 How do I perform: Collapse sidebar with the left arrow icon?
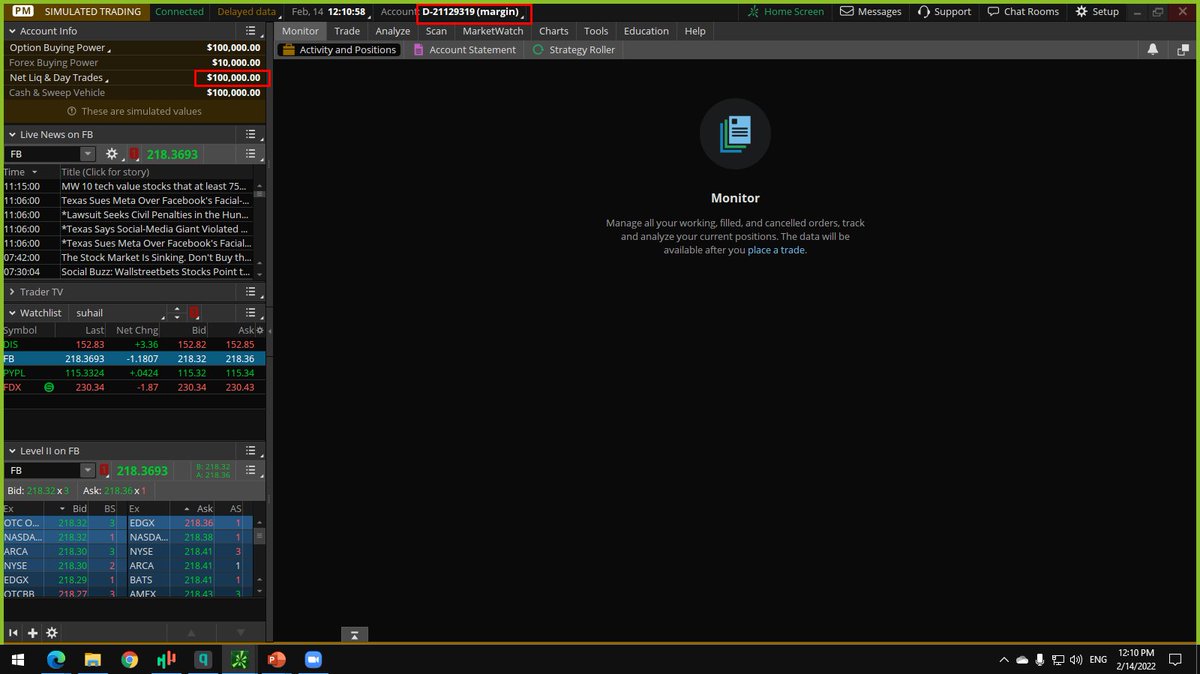pos(13,633)
